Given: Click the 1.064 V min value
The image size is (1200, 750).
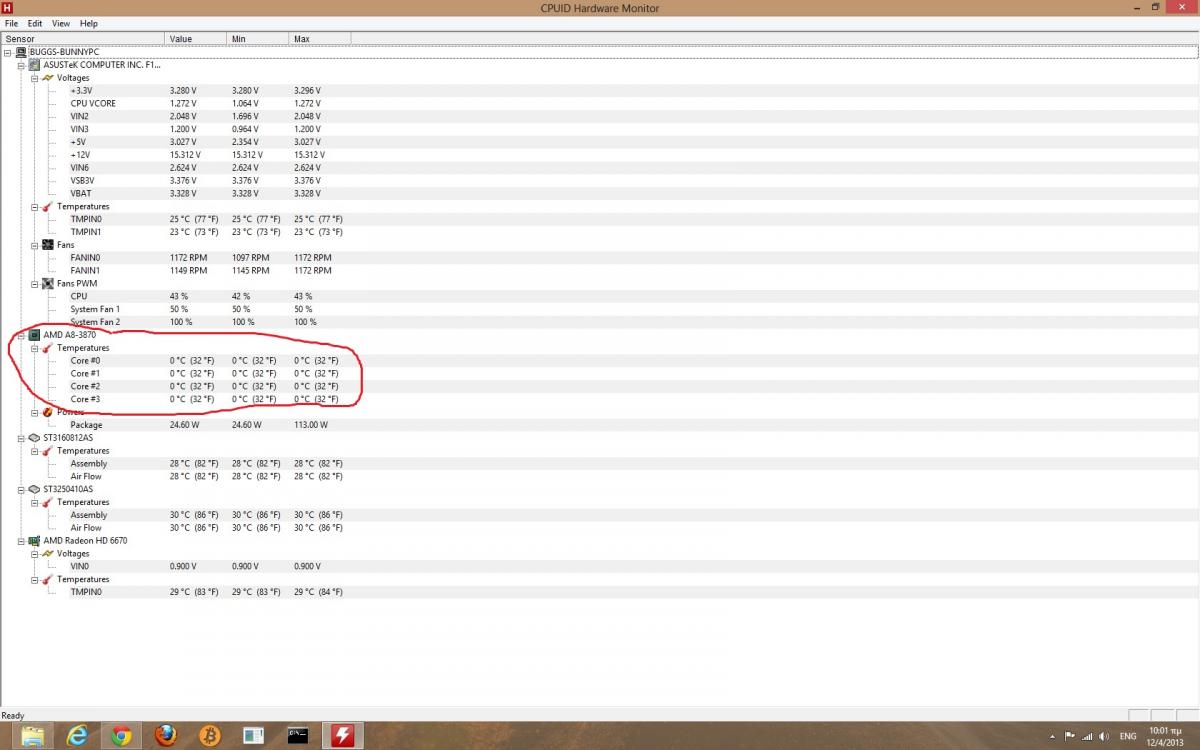Looking at the screenshot, I should coord(245,103).
